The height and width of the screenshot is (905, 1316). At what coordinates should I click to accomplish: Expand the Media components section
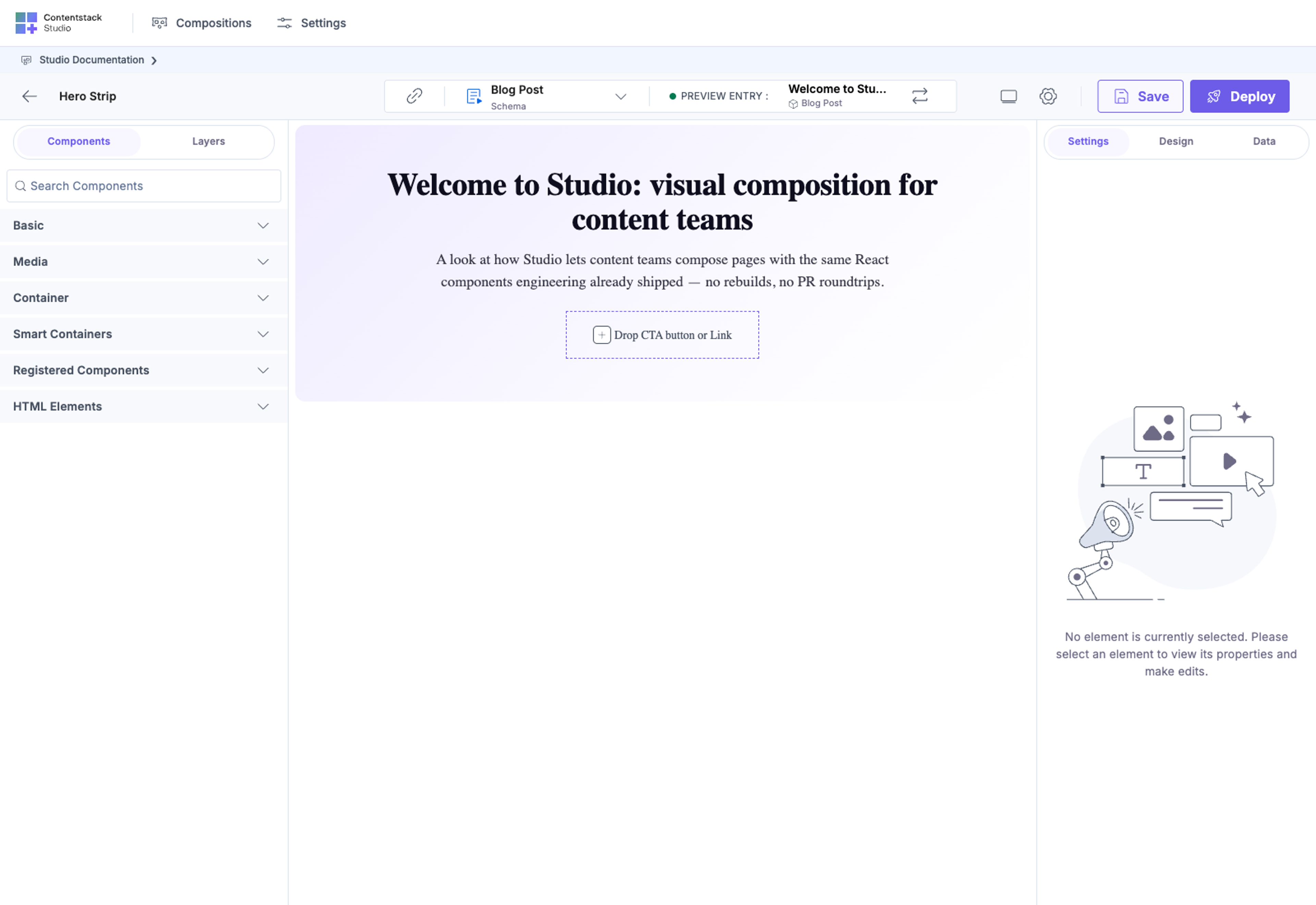pyautogui.click(x=144, y=262)
